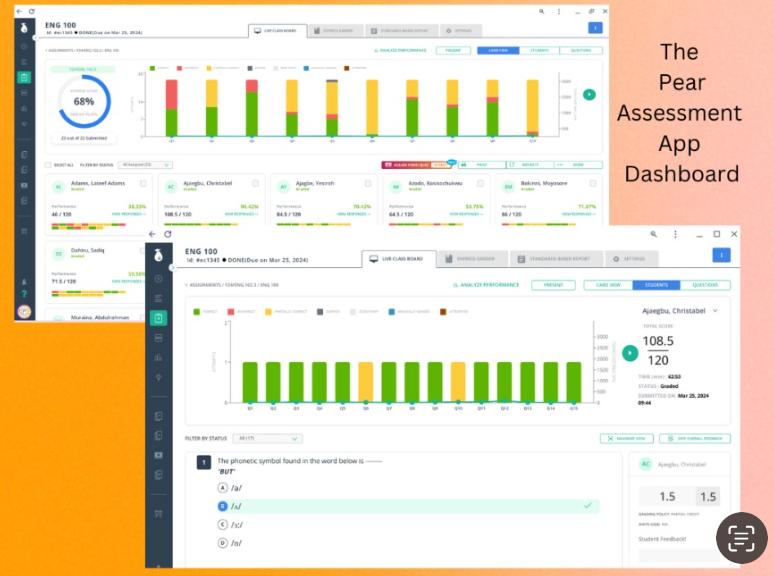Go back using the front window's back arrow
The height and width of the screenshot is (576, 774).
[152, 234]
